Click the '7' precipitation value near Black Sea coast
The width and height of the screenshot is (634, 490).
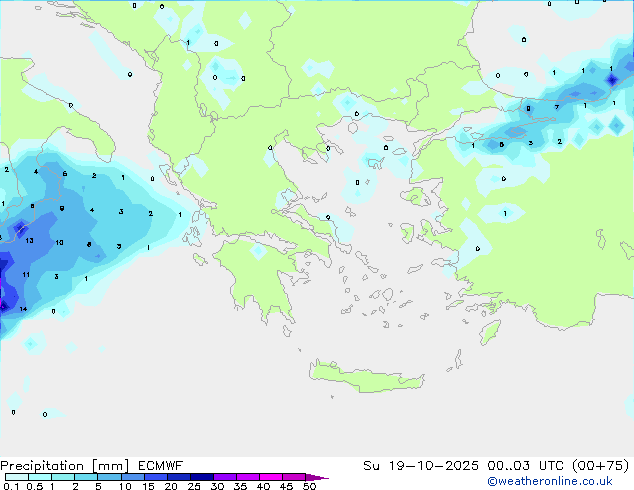coord(557,108)
